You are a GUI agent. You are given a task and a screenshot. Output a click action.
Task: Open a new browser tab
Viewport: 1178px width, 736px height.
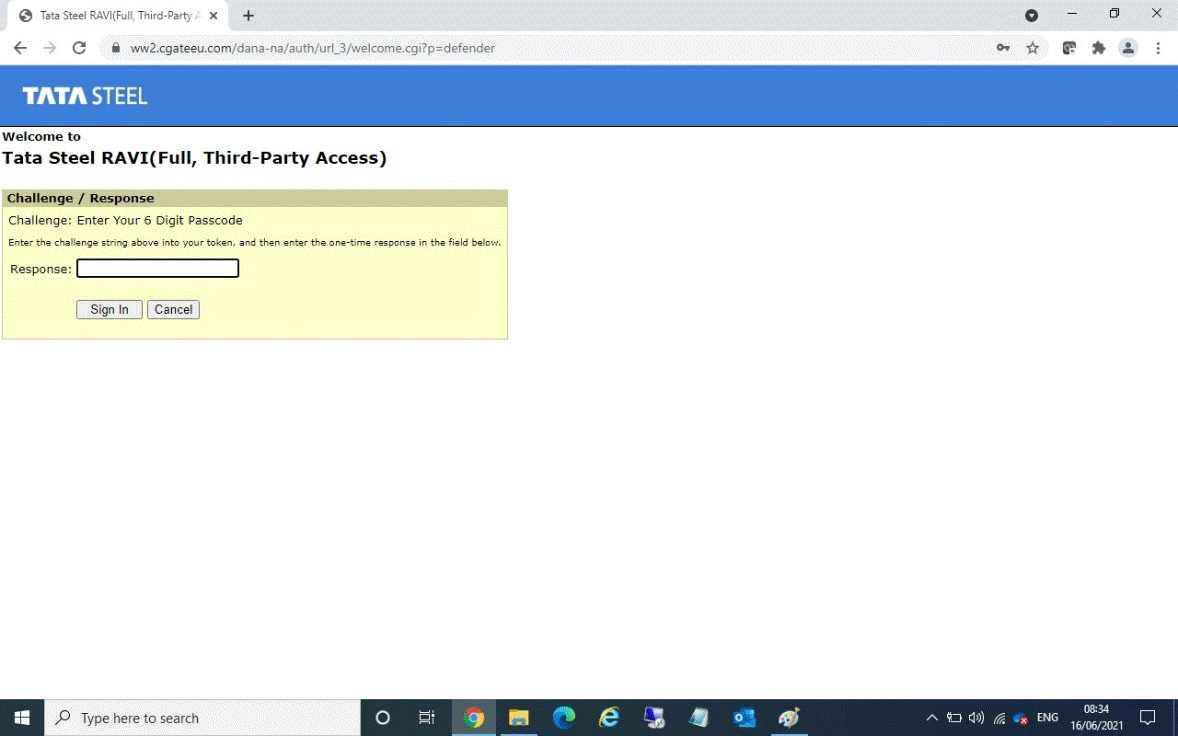[x=248, y=16]
